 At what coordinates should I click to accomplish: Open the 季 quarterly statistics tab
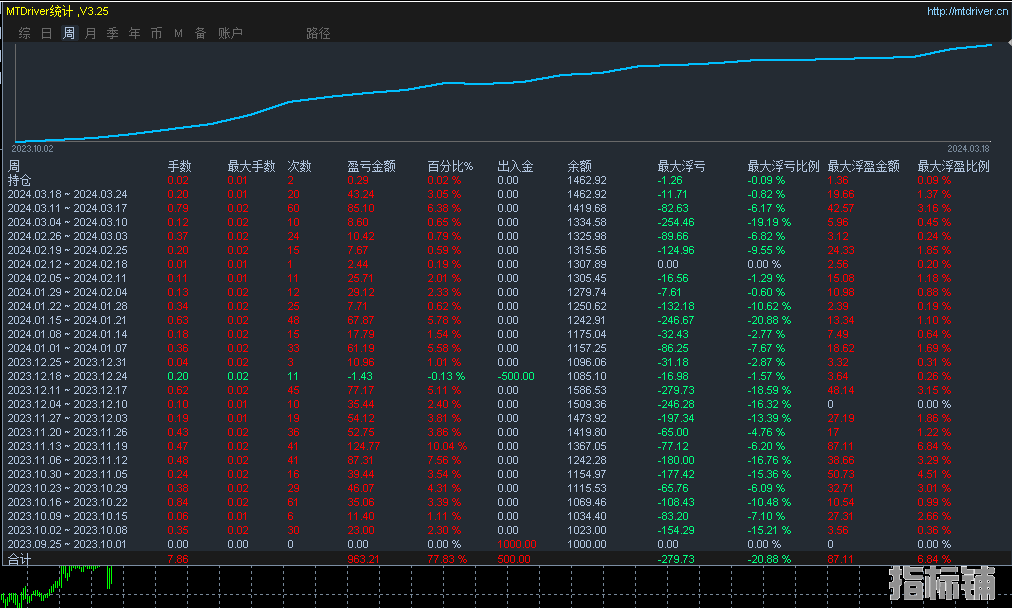point(112,33)
